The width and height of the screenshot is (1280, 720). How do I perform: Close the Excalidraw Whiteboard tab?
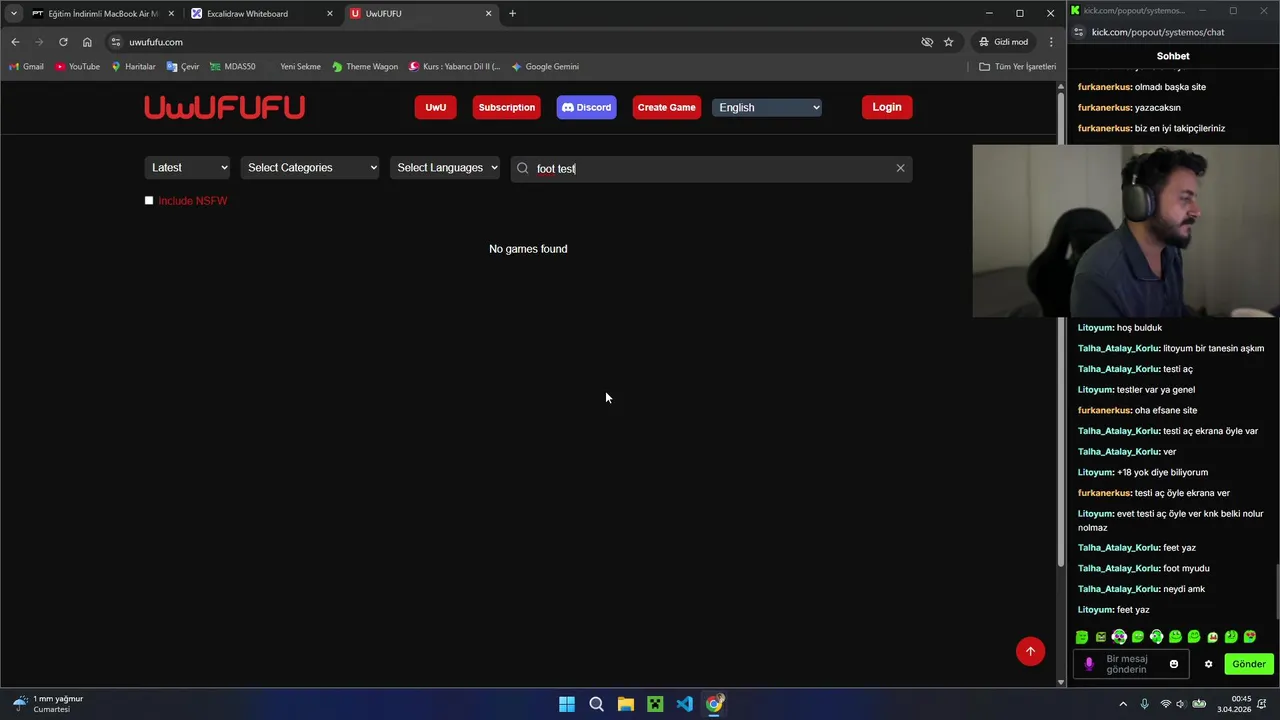pyautogui.click(x=329, y=13)
